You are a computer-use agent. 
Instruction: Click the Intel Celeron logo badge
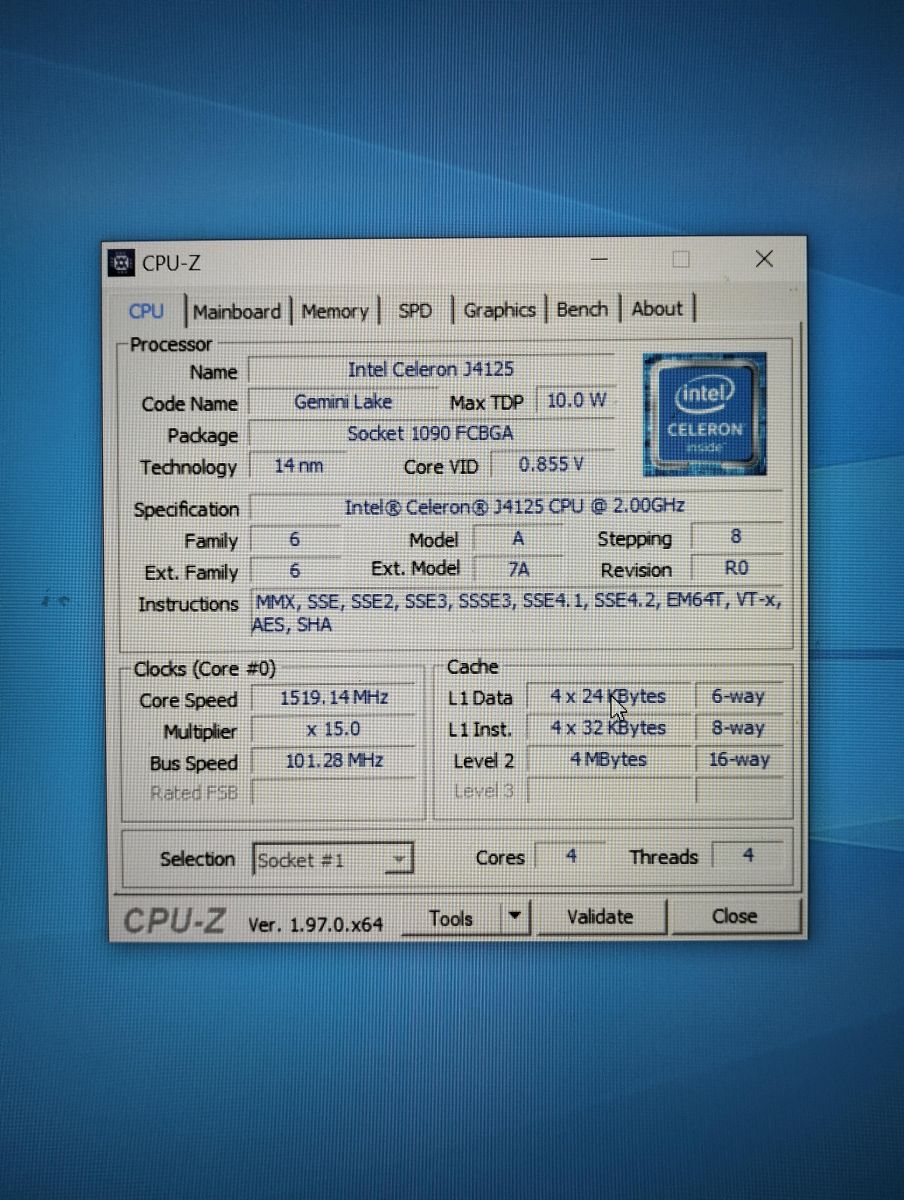705,413
